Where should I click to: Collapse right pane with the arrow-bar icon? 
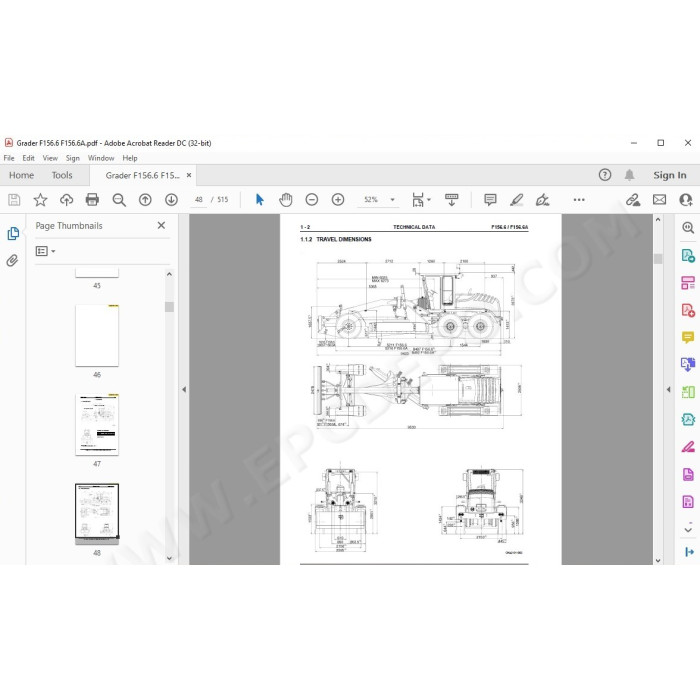tap(689, 552)
